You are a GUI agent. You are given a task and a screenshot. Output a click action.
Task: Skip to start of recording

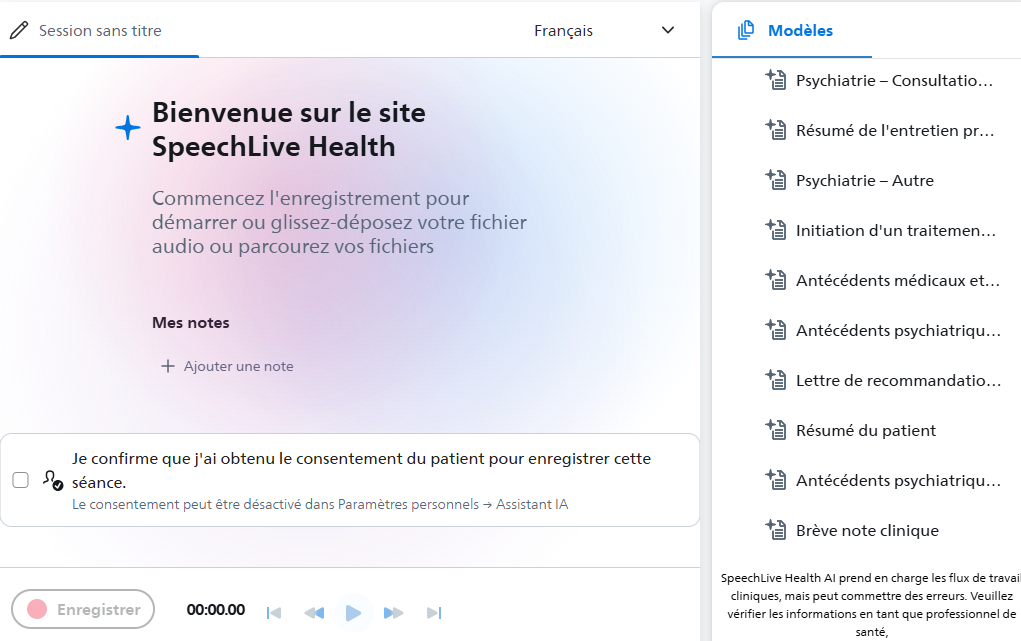coord(274,612)
